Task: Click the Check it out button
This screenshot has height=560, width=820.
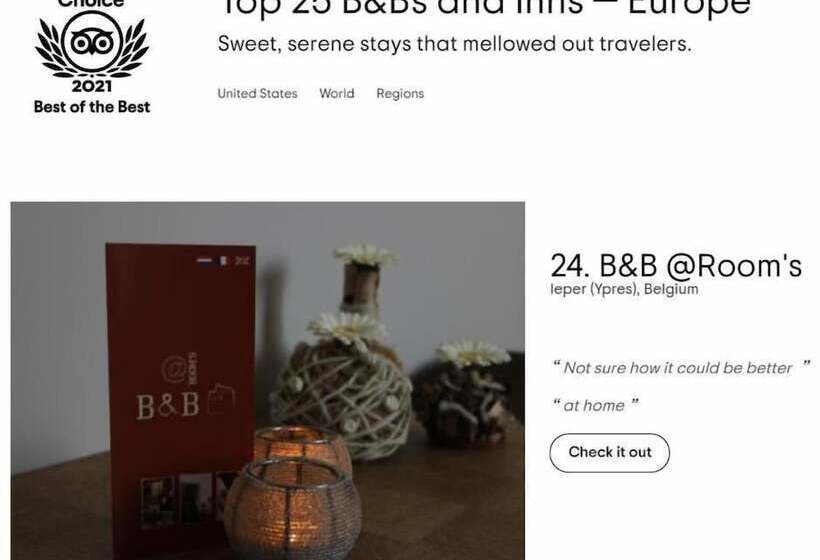Action: pos(610,452)
